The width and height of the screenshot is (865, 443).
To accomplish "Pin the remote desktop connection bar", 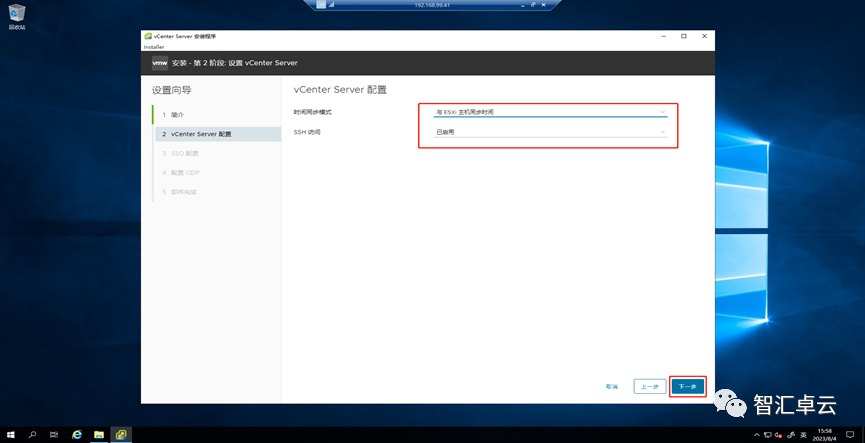I will click(x=321, y=4).
